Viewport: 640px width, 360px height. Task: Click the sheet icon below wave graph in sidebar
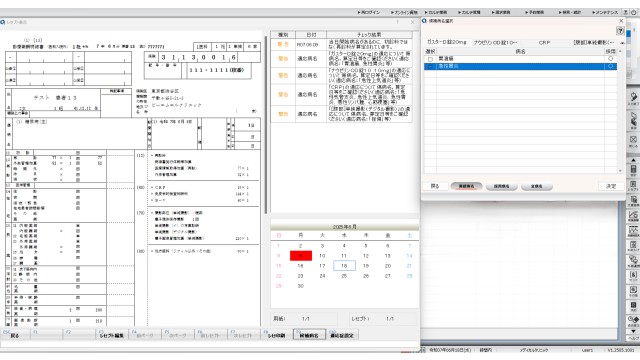tap(633, 246)
